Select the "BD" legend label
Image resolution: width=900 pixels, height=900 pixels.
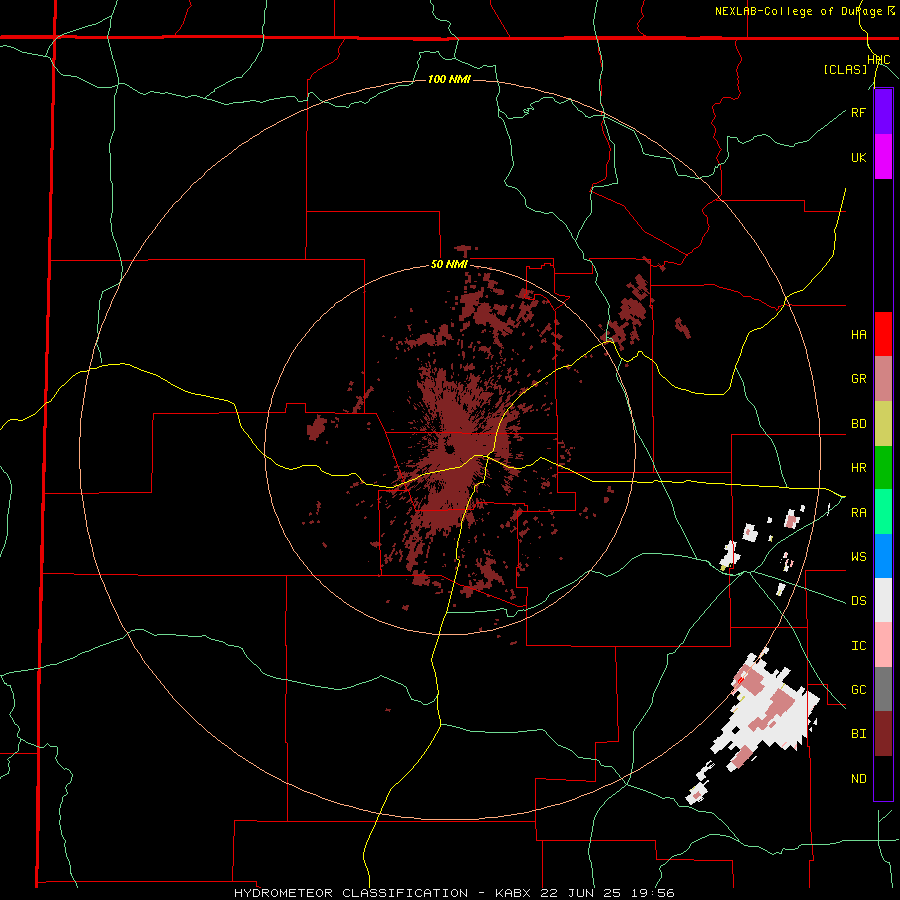858,424
